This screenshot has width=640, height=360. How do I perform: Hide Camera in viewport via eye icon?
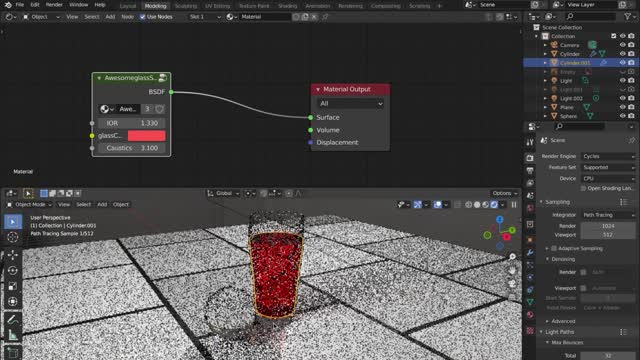622,45
